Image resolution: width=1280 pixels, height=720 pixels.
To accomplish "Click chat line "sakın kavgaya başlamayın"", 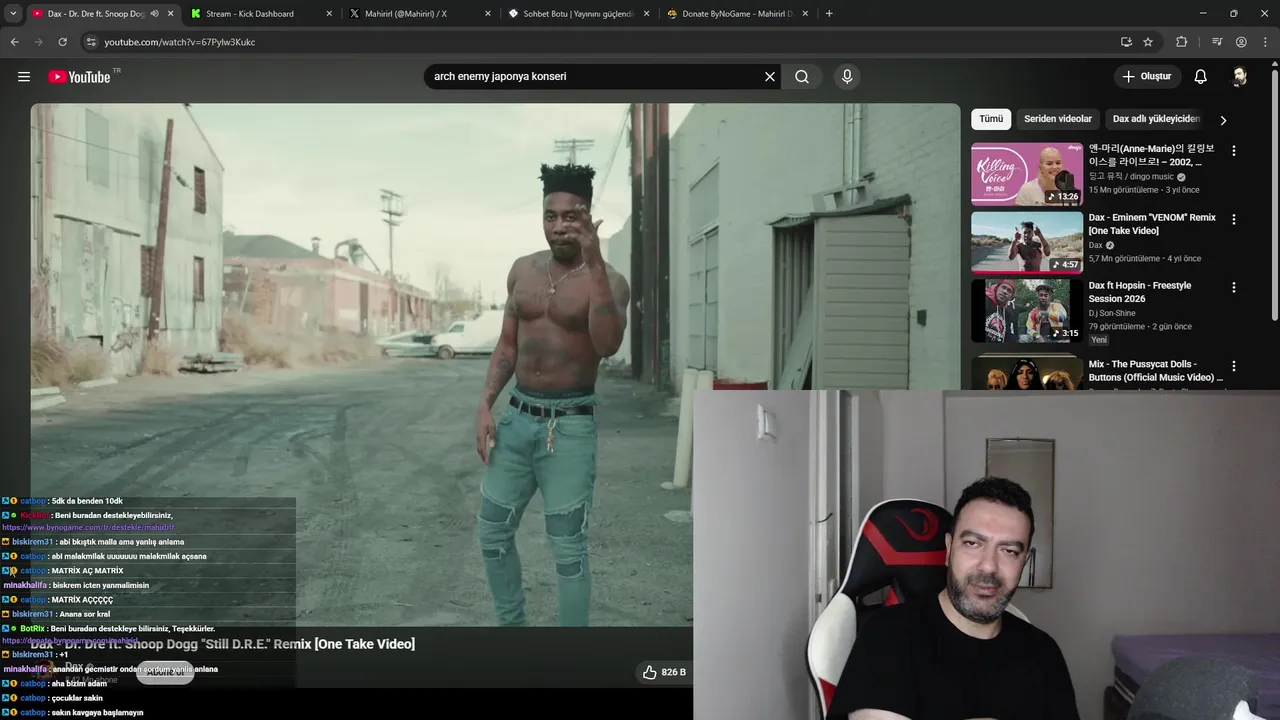I will pos(97,713).
